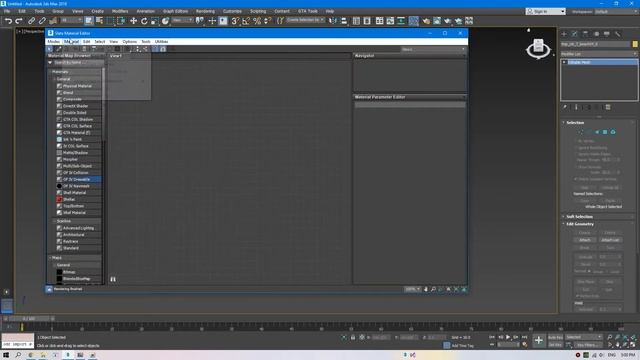Click the Mirror tool icon
This screenshot has height=360, width=640.
pyautogui.click(x=333, y=21)
